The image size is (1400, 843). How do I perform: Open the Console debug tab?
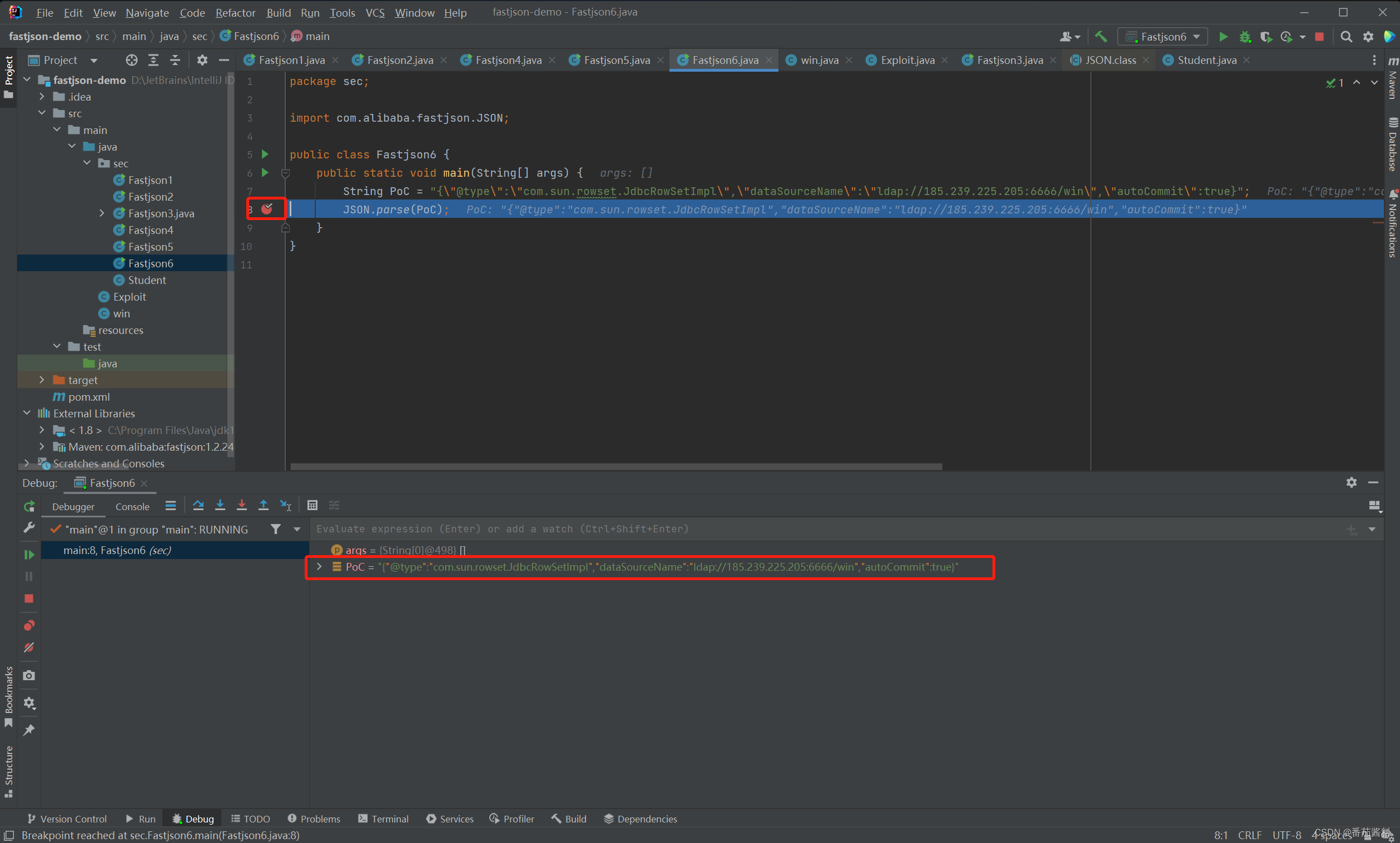click(x=132, y=506)
